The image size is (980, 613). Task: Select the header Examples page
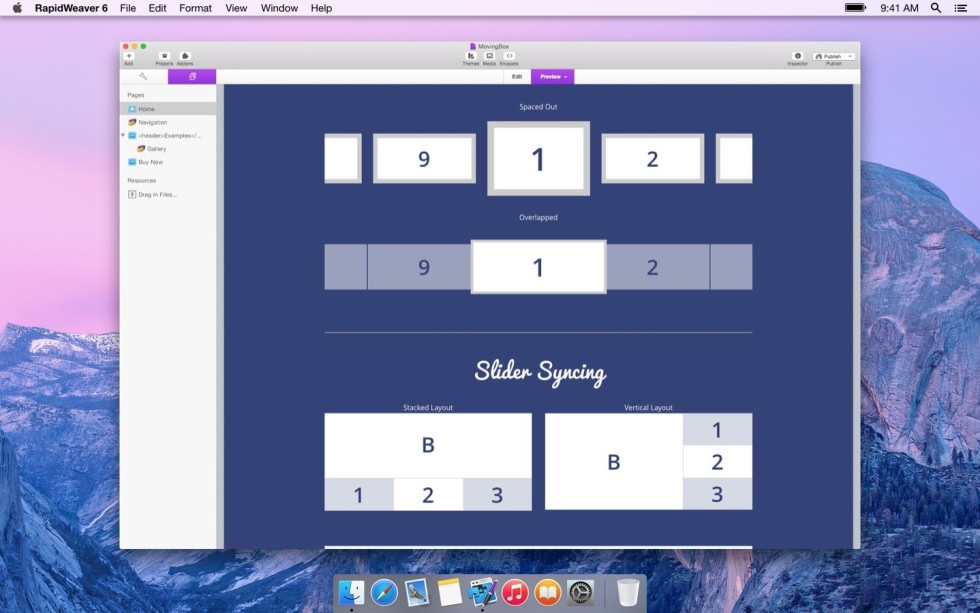[168, 136]
